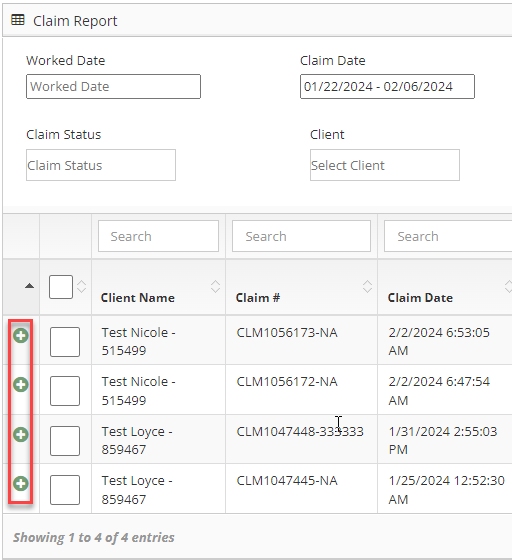Image resolution: width=512 pixels, height=560 pixels.
Task: Check the box for claim CLM1056173-NA
Action: (65, 342)
